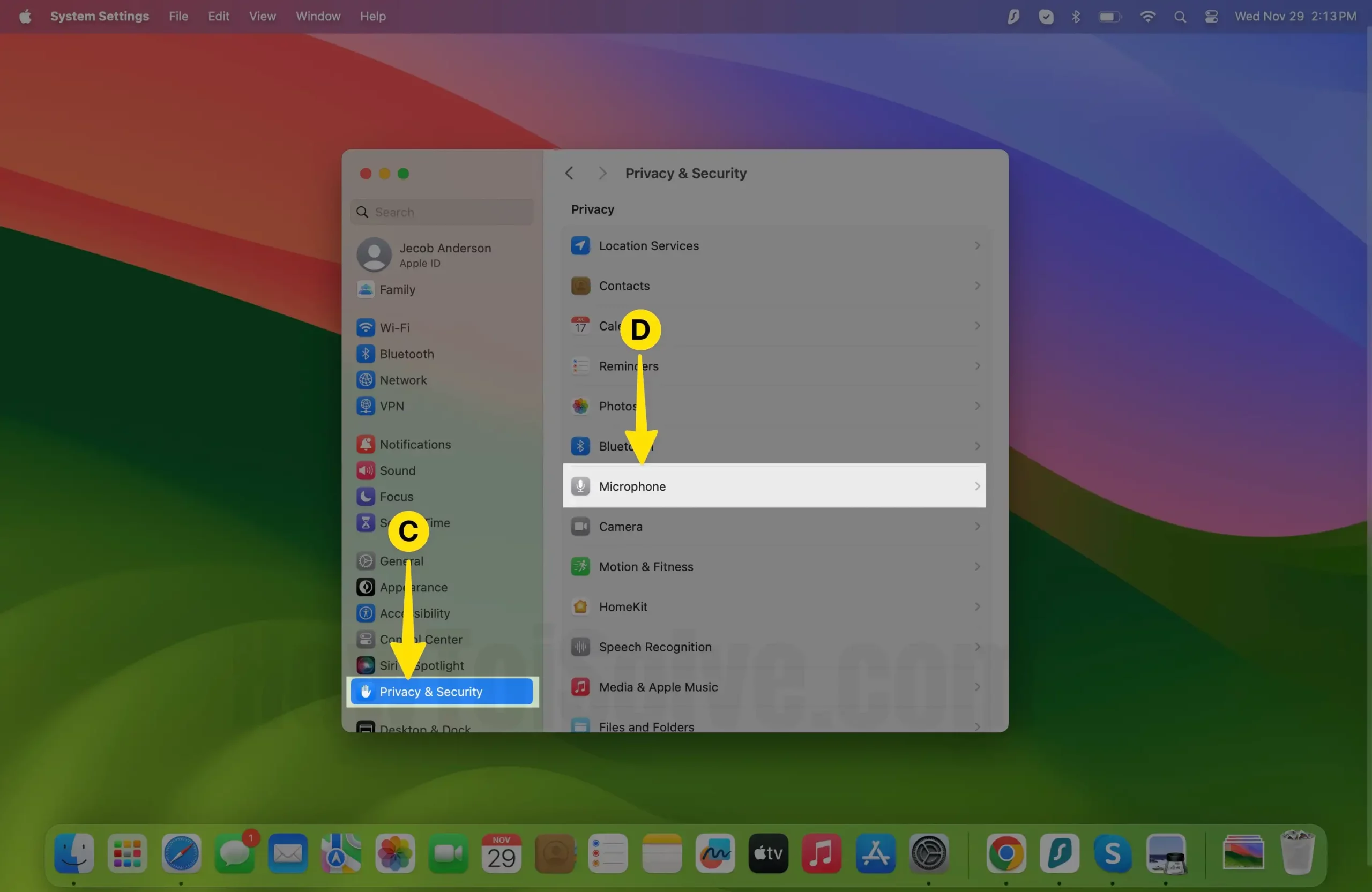
Task: Select Sound in the sidebar
Action: pyautogui.click(x=397, y=470)
